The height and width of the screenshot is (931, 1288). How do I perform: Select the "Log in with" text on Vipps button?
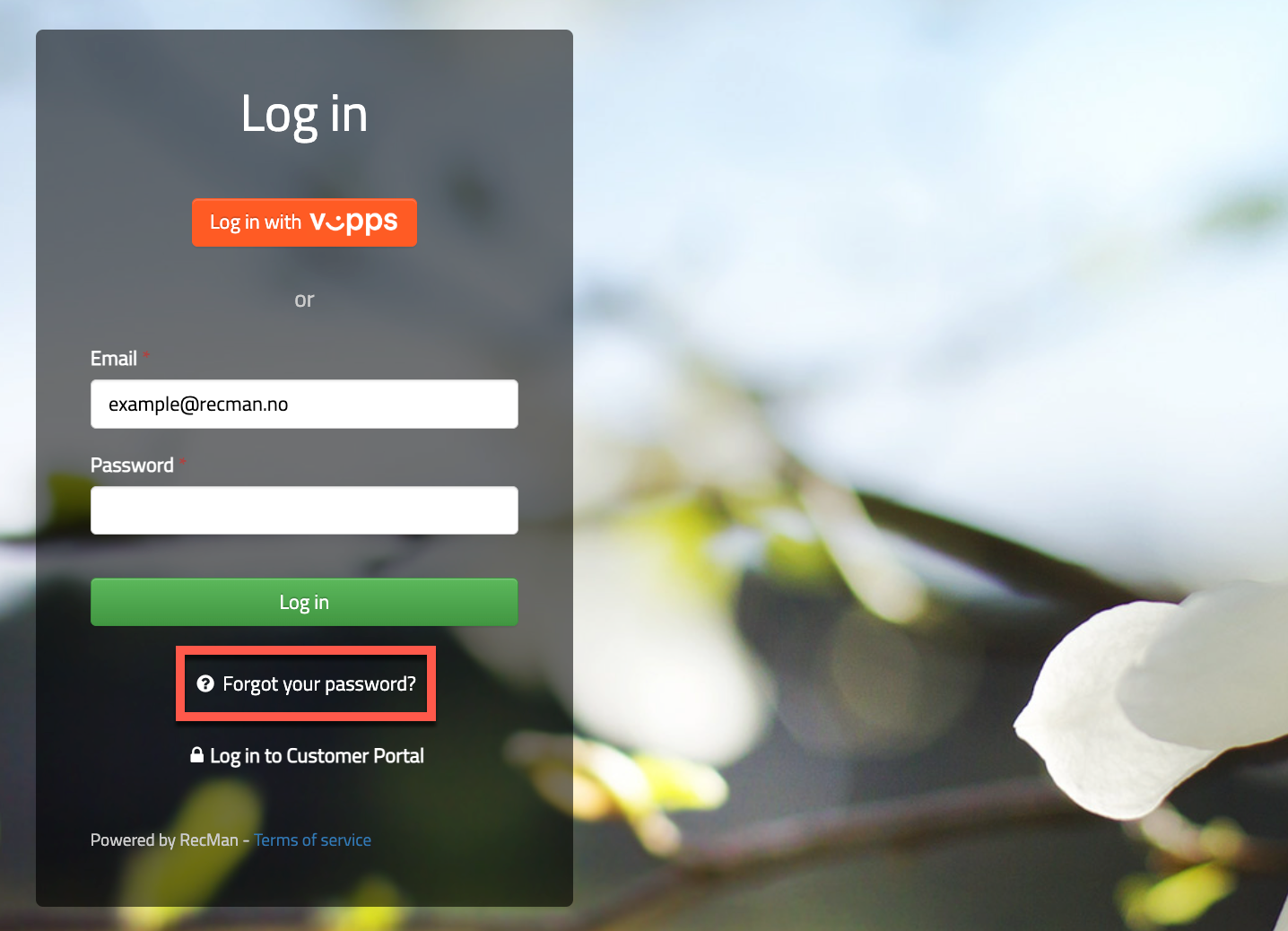click(x=256, y=222)
